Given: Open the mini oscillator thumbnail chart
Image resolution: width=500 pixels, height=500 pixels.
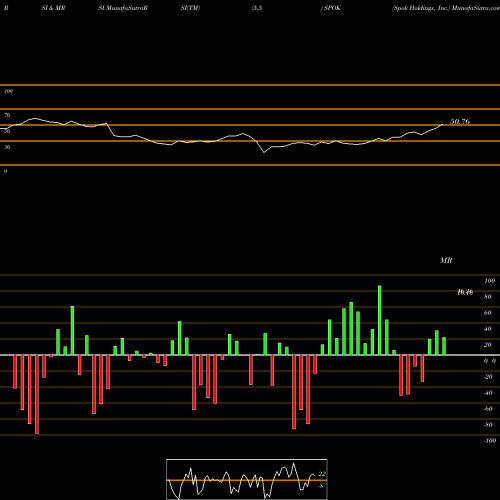Looking at the screenshot, I should click(x=247, y=479).
